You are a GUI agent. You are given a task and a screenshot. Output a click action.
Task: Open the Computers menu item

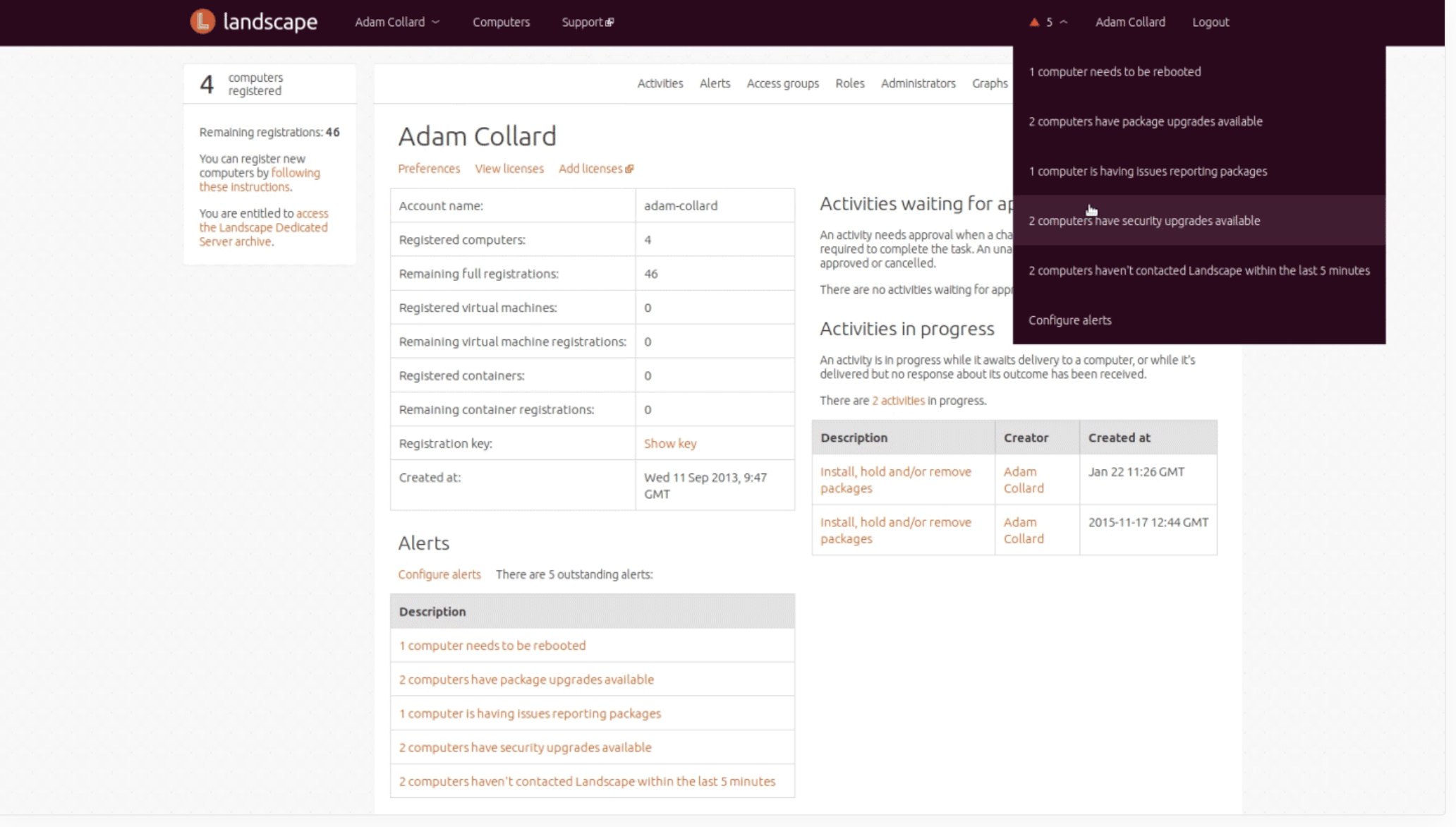(x=501, y=22)
